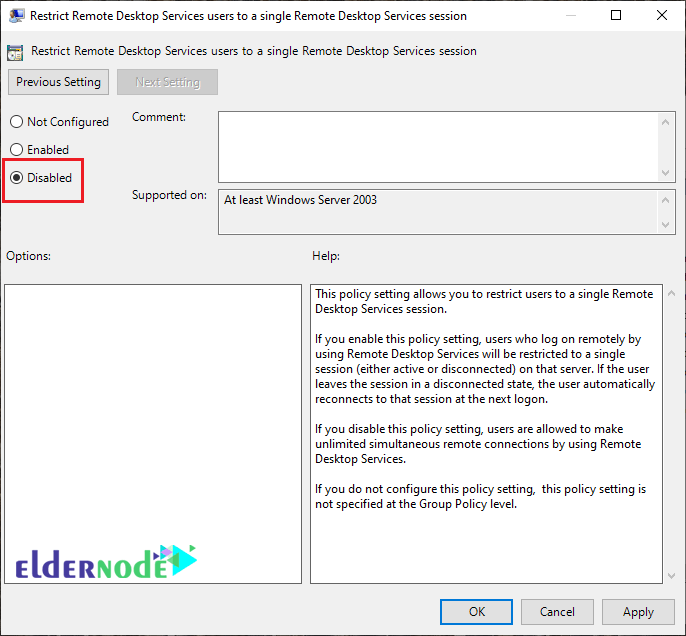Viewport: 686px width, 636px height.
Task: Click inside the Comment text box
Action: pos(438,147)
